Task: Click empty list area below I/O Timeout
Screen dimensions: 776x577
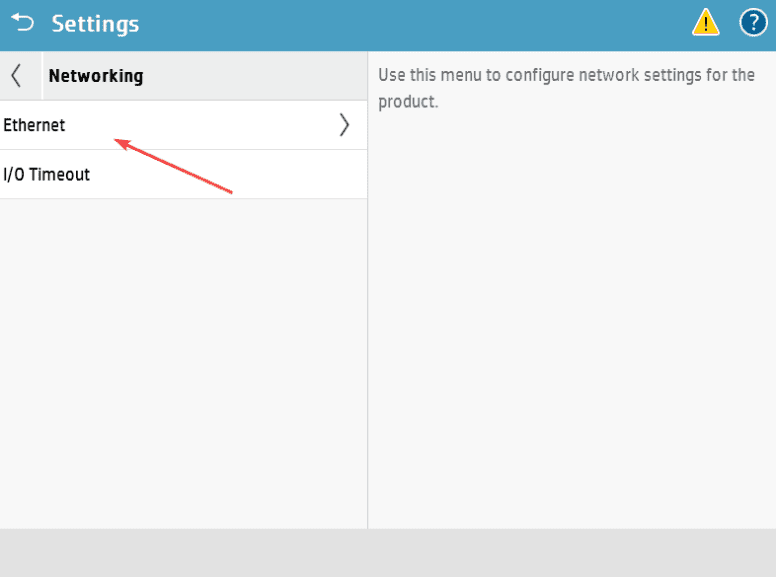Action: click(x=183, y=360)
